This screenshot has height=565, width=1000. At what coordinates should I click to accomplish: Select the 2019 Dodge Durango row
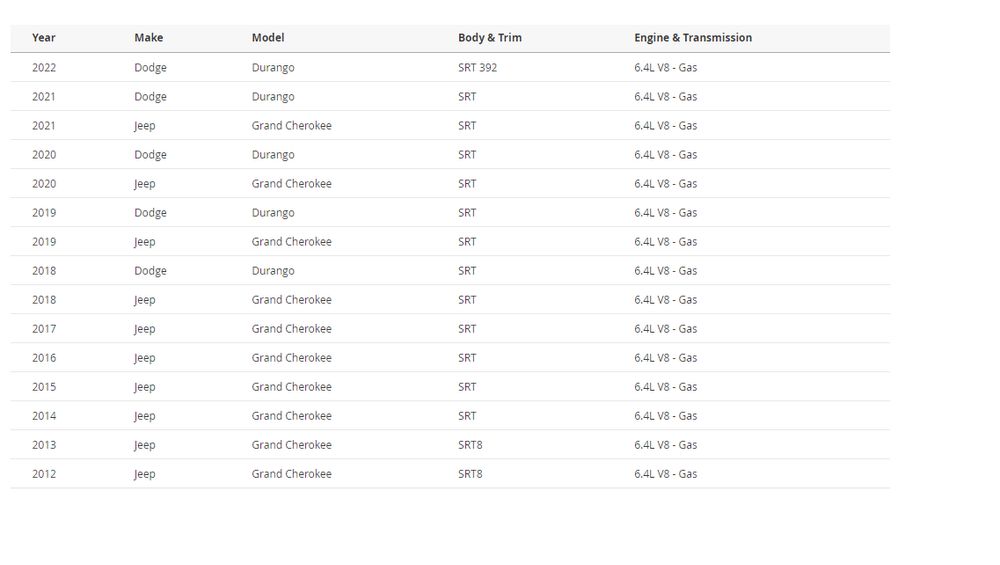pos(450,213)
